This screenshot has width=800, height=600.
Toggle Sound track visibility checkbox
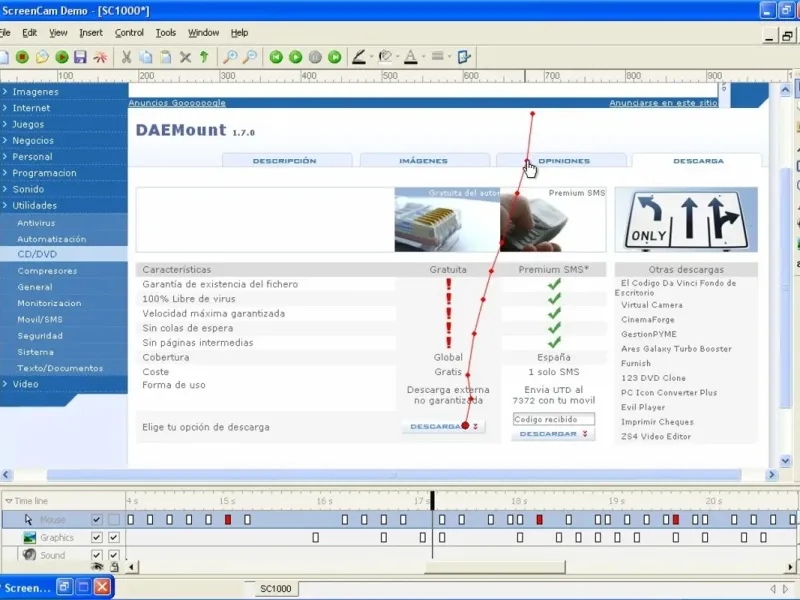(x=96, y=555)
